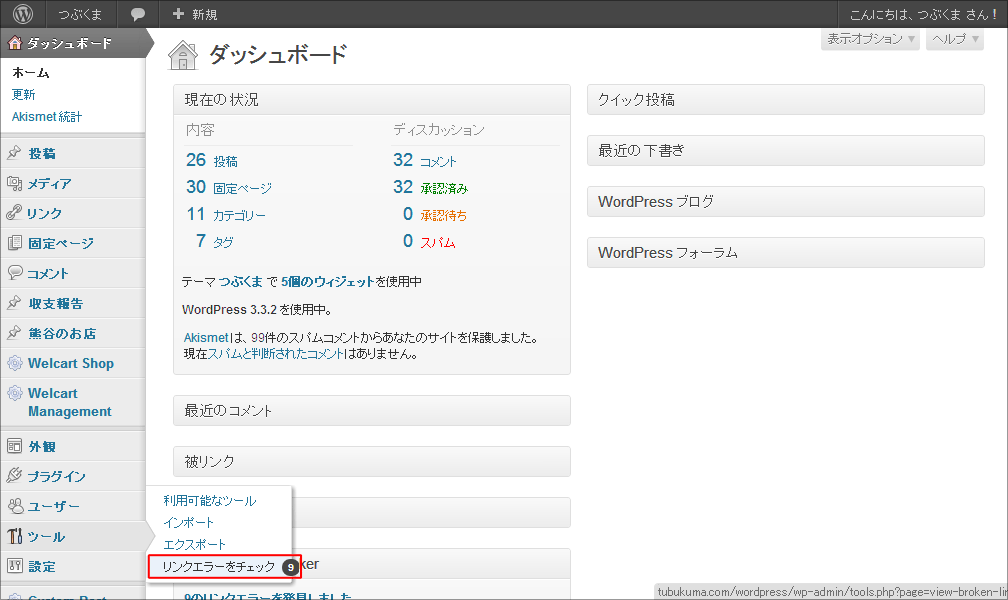Click the settings icon beside 設定
The height and width of the screenshot is (600, 1008).
(x=14, y=566)
